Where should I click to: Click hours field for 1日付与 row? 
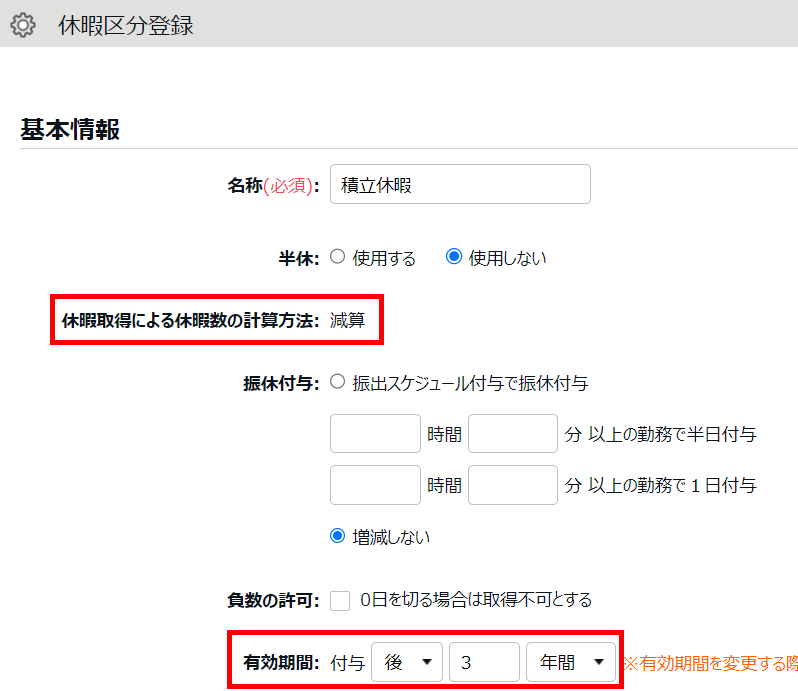375,485
